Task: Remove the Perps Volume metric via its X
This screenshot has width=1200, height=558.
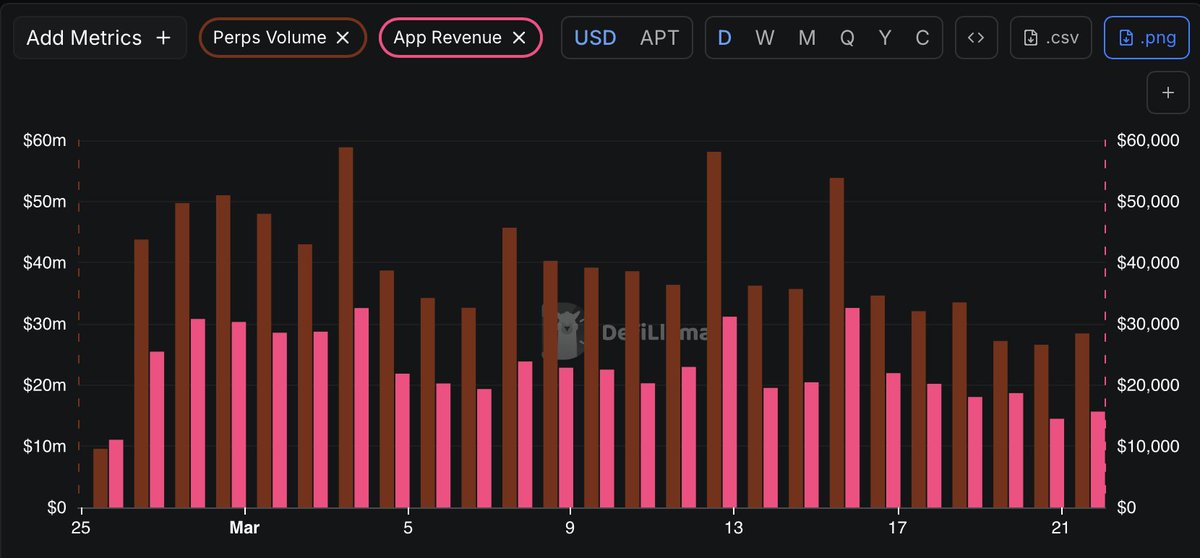Action: 342,37
